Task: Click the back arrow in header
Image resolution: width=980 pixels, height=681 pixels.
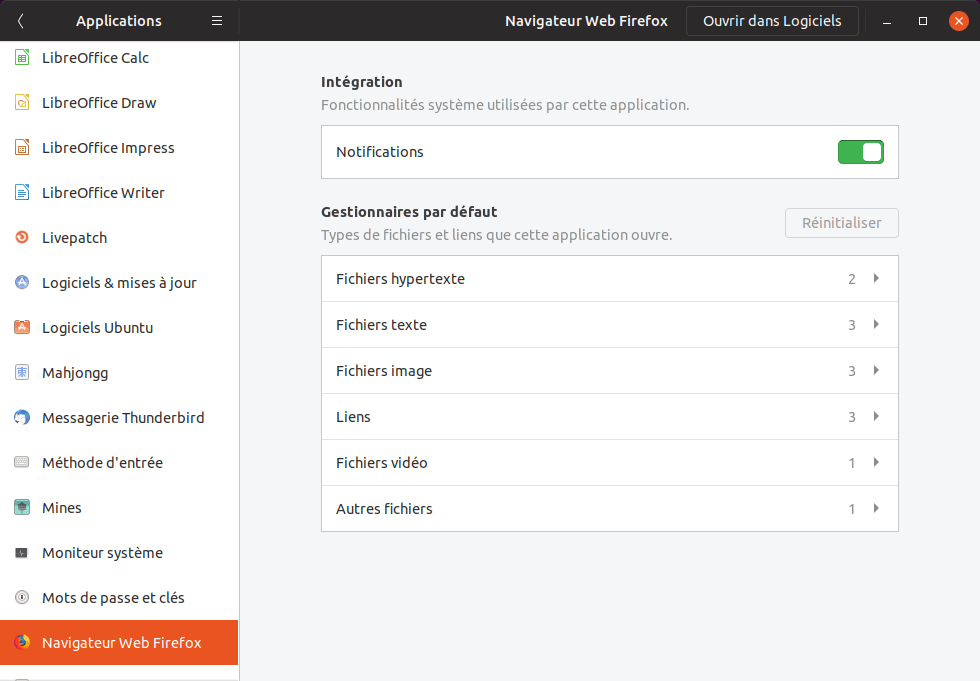Action: (x=21, y=21)
